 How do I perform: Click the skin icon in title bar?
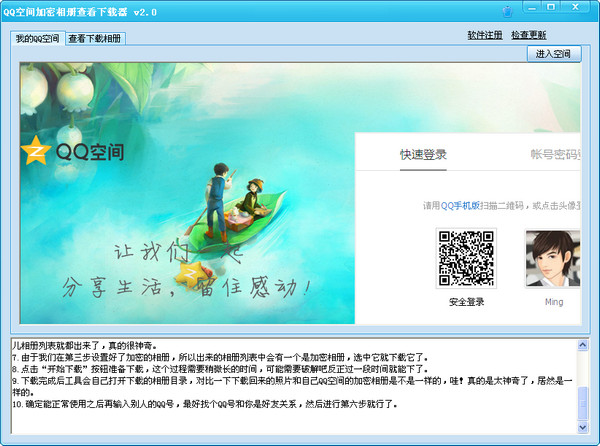point(508,11)
